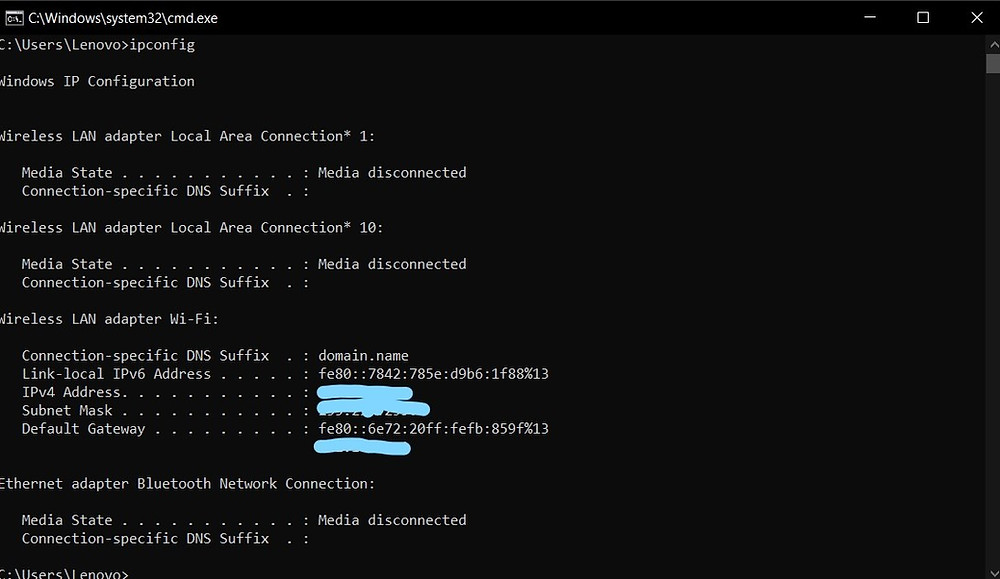Click the ipconfig command text
1000x579 pixels.
pyautogui.click(x=163, y=44)
